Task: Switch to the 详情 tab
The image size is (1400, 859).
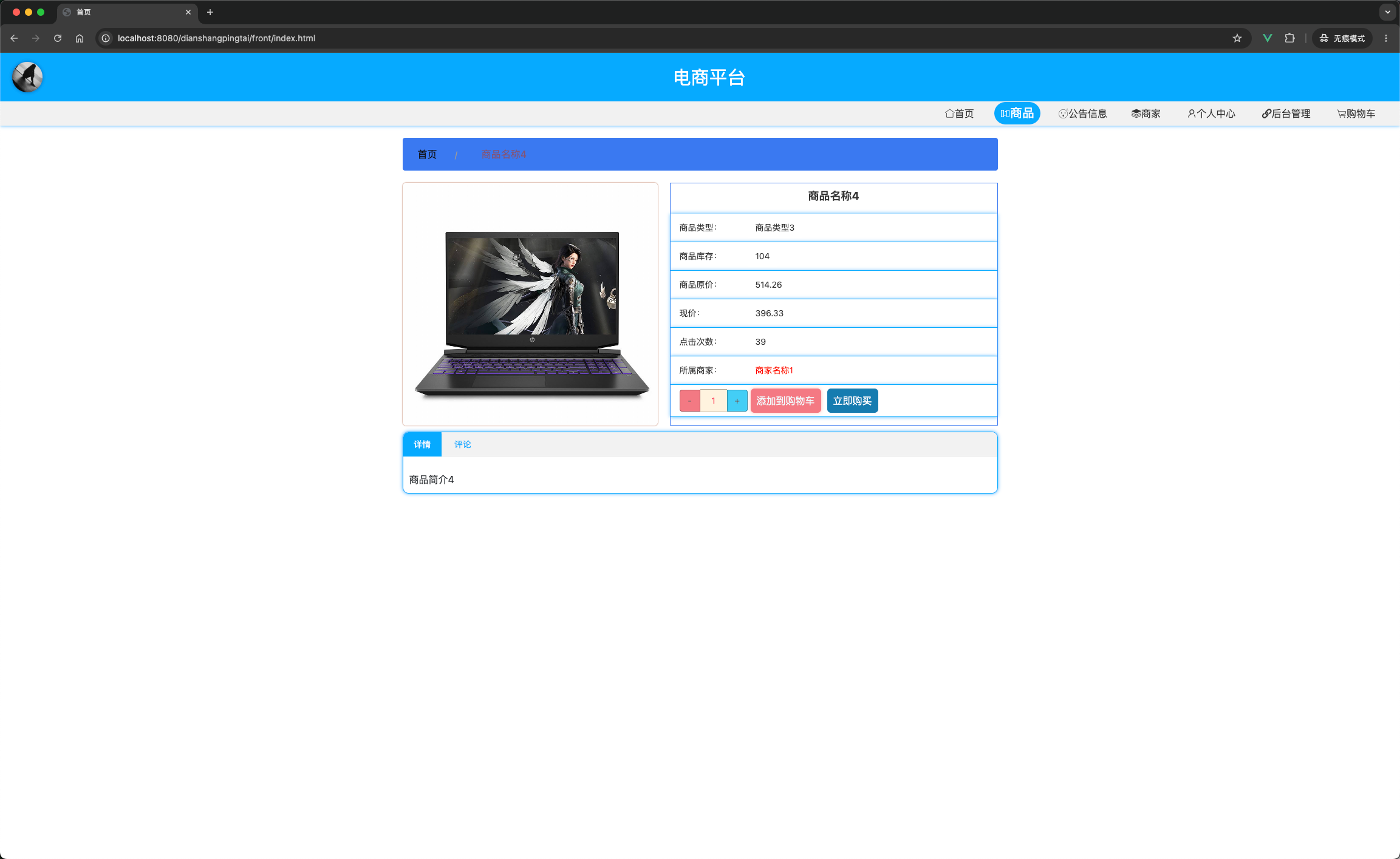Action: [422, 444]
